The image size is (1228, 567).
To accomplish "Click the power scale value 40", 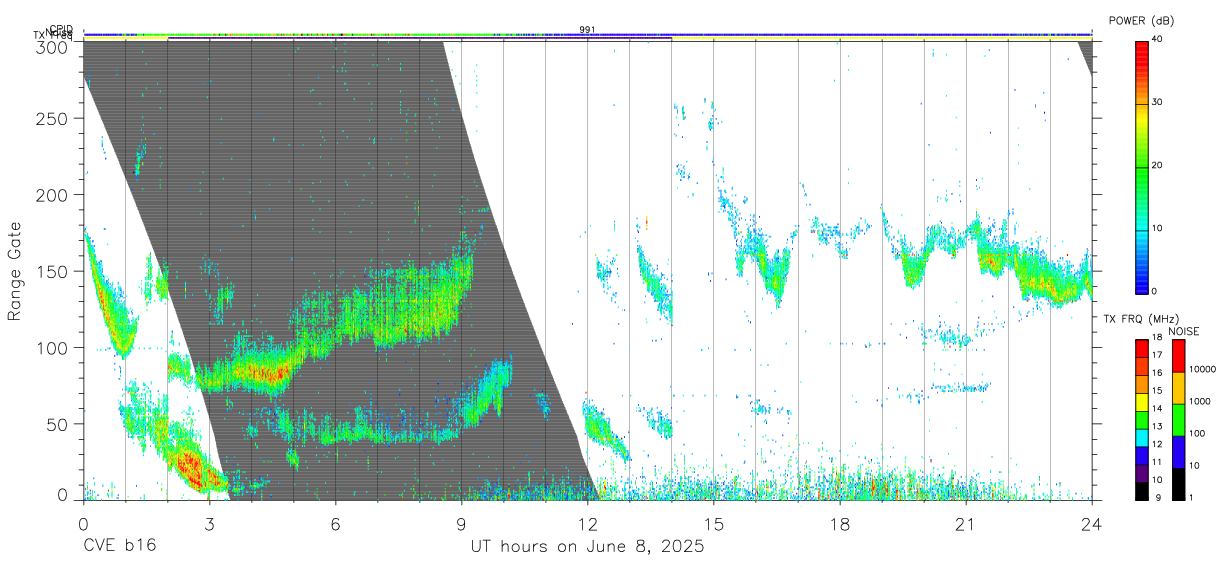I will click(x=1158, y=40).
